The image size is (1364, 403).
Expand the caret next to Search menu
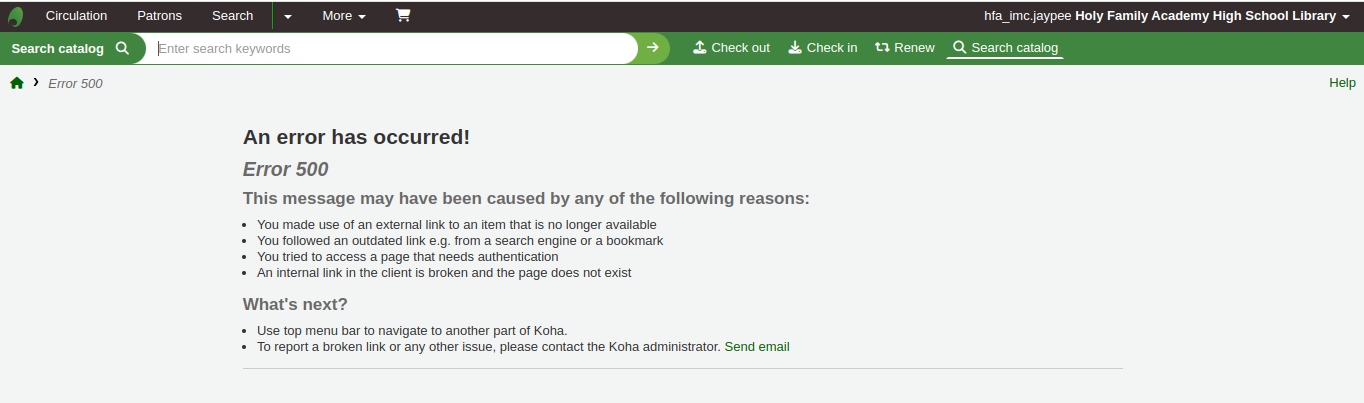[287, 16]
